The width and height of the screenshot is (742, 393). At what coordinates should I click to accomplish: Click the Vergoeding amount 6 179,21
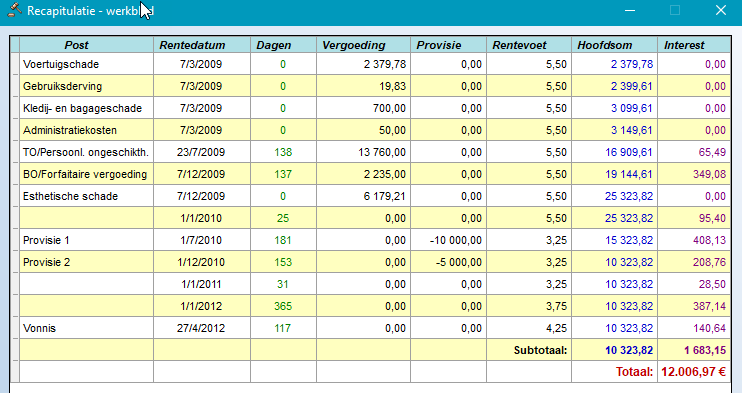tap(385, 196)
